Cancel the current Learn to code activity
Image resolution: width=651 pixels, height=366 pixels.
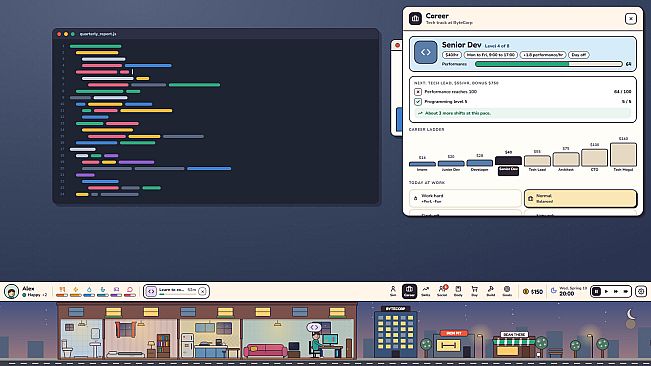point(202,291)
